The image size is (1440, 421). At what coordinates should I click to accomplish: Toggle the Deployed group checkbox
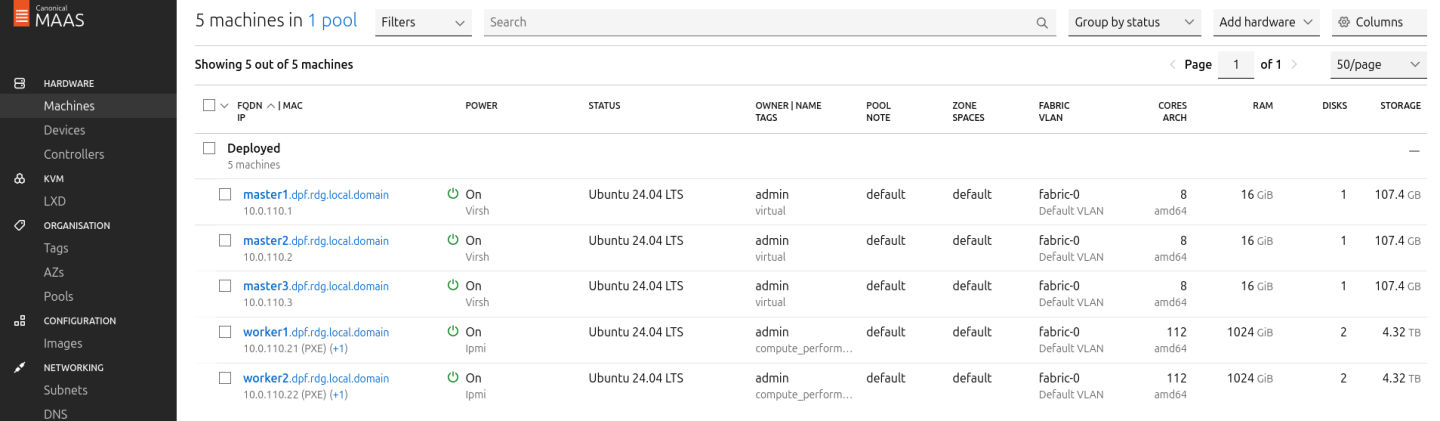pos(209,148)
